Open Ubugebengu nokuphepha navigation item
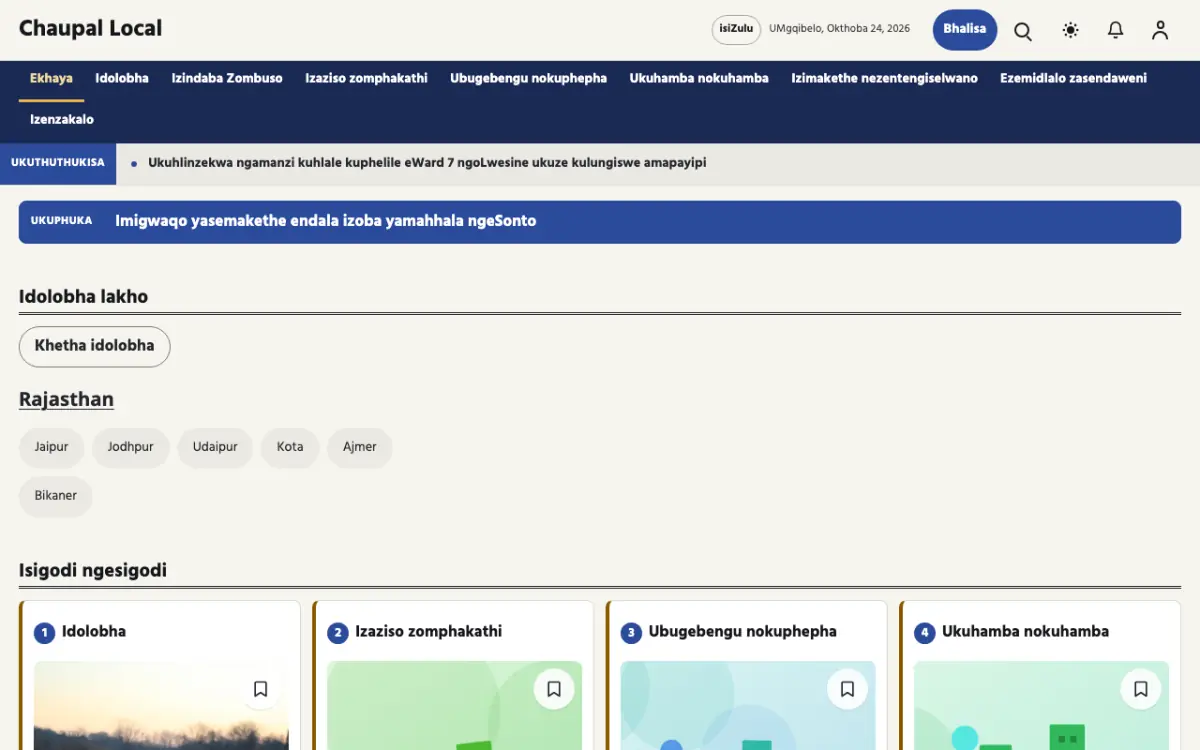Viewport: 1200px width, 750px height. coord(528,79)
